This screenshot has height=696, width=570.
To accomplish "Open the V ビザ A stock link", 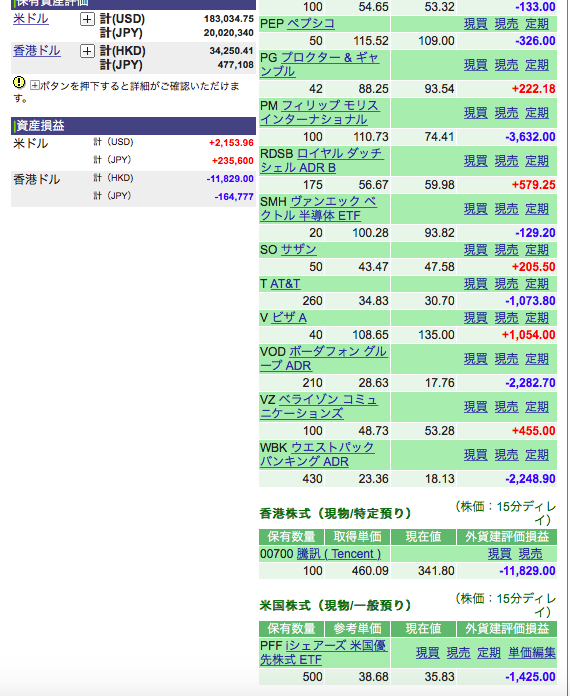I will (x=289, y=318).
